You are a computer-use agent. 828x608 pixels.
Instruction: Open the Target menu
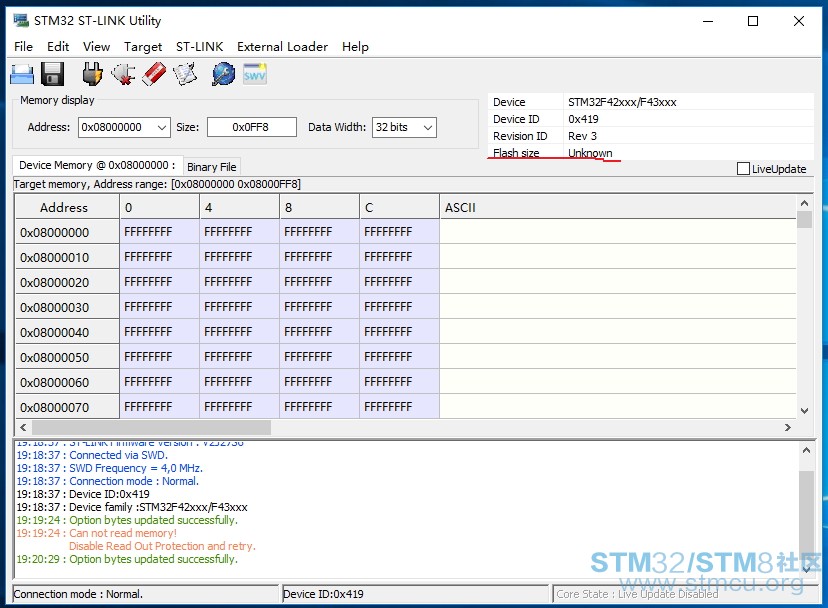click(x=143, y=46)
